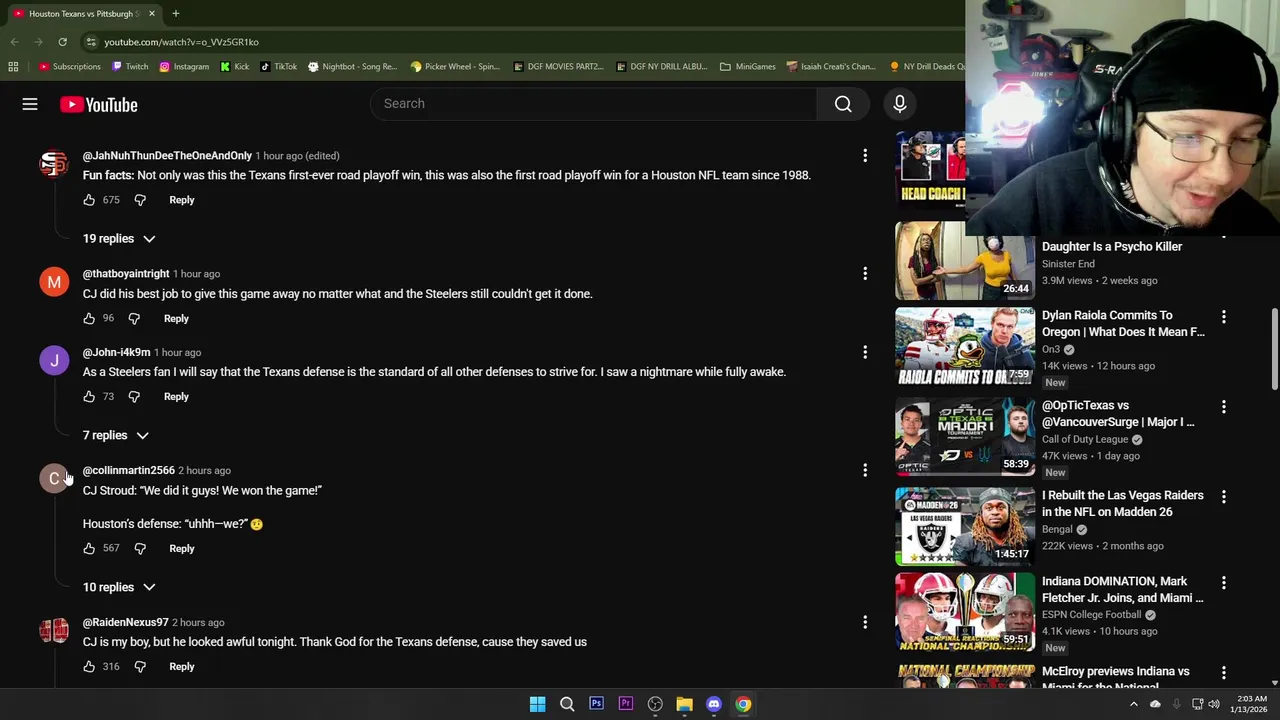Reply to RaidenNexus97 comment
Viewport: 1280px width, 720px height.
click(x=182, y=666)
